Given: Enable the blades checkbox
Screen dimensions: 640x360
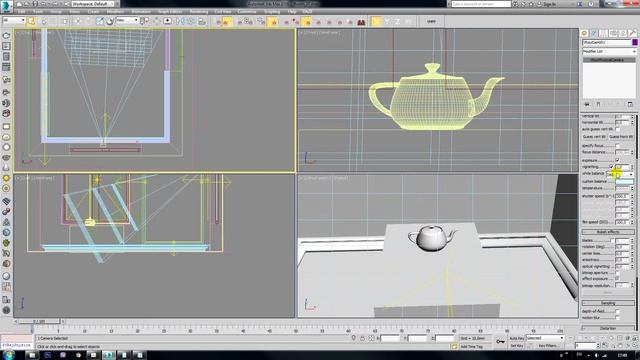Looking at the screenshot, I should pyautogui.click(x=612, y=240).
